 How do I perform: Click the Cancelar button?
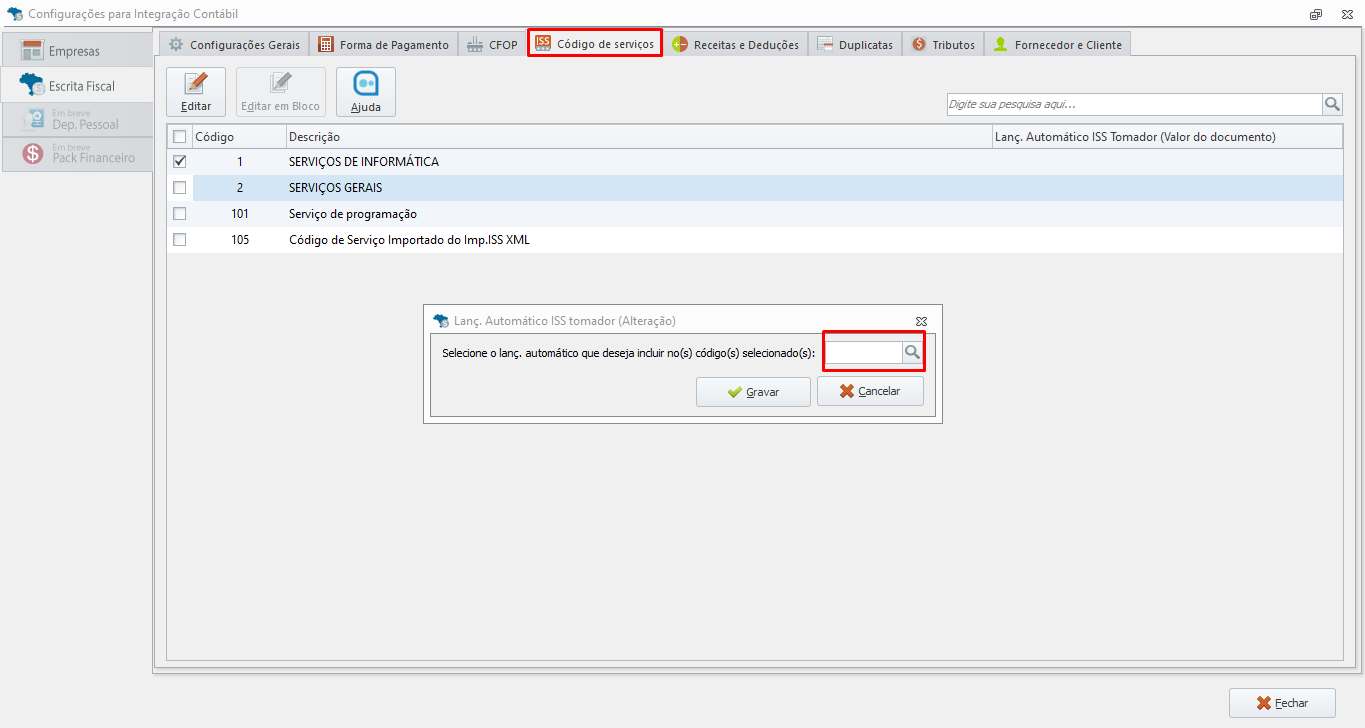click(870, 391)
